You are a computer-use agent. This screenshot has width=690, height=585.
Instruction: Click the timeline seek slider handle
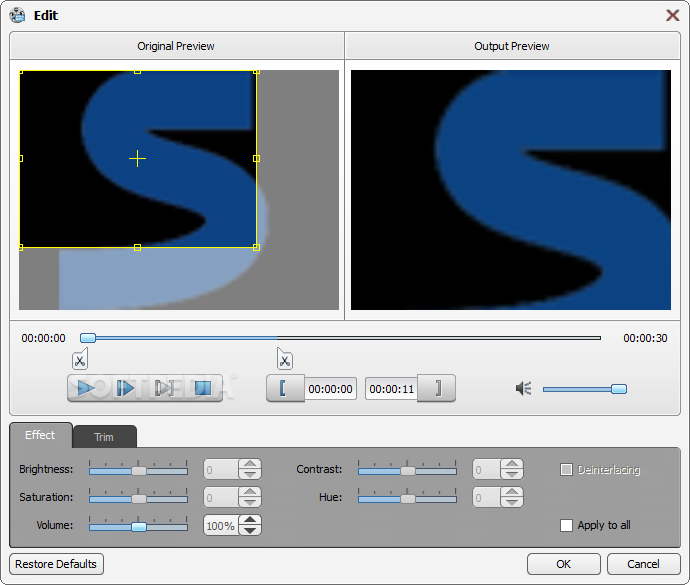tap(88, 338)
